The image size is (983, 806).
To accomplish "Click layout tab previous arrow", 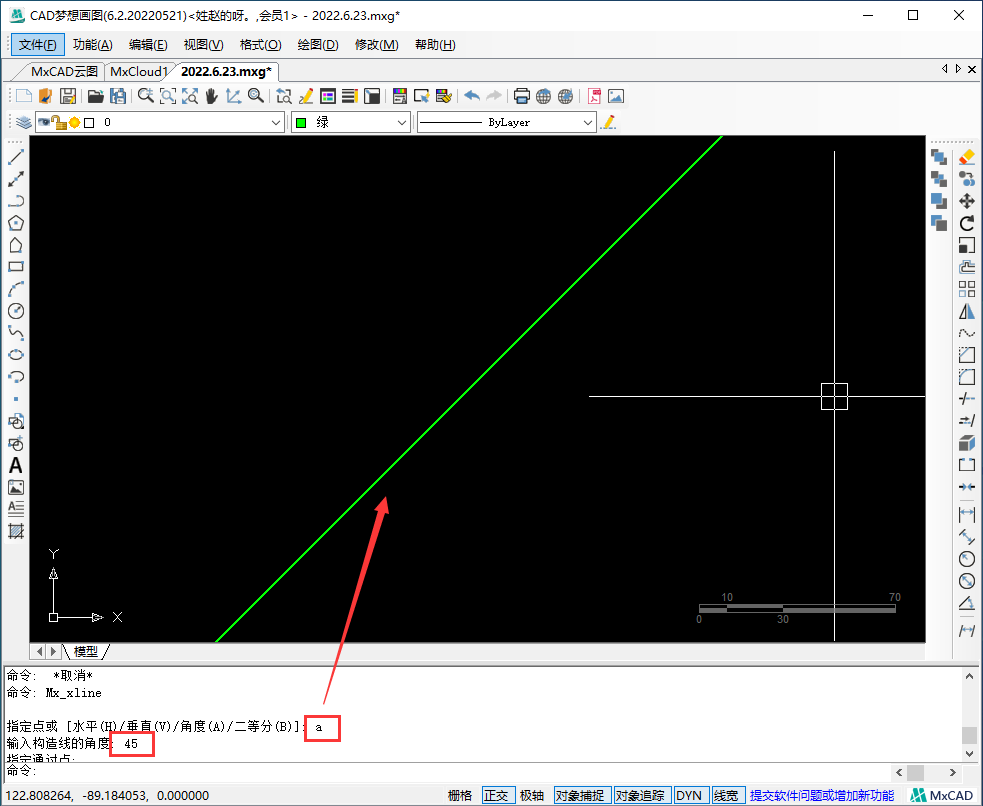I will 39,651.
